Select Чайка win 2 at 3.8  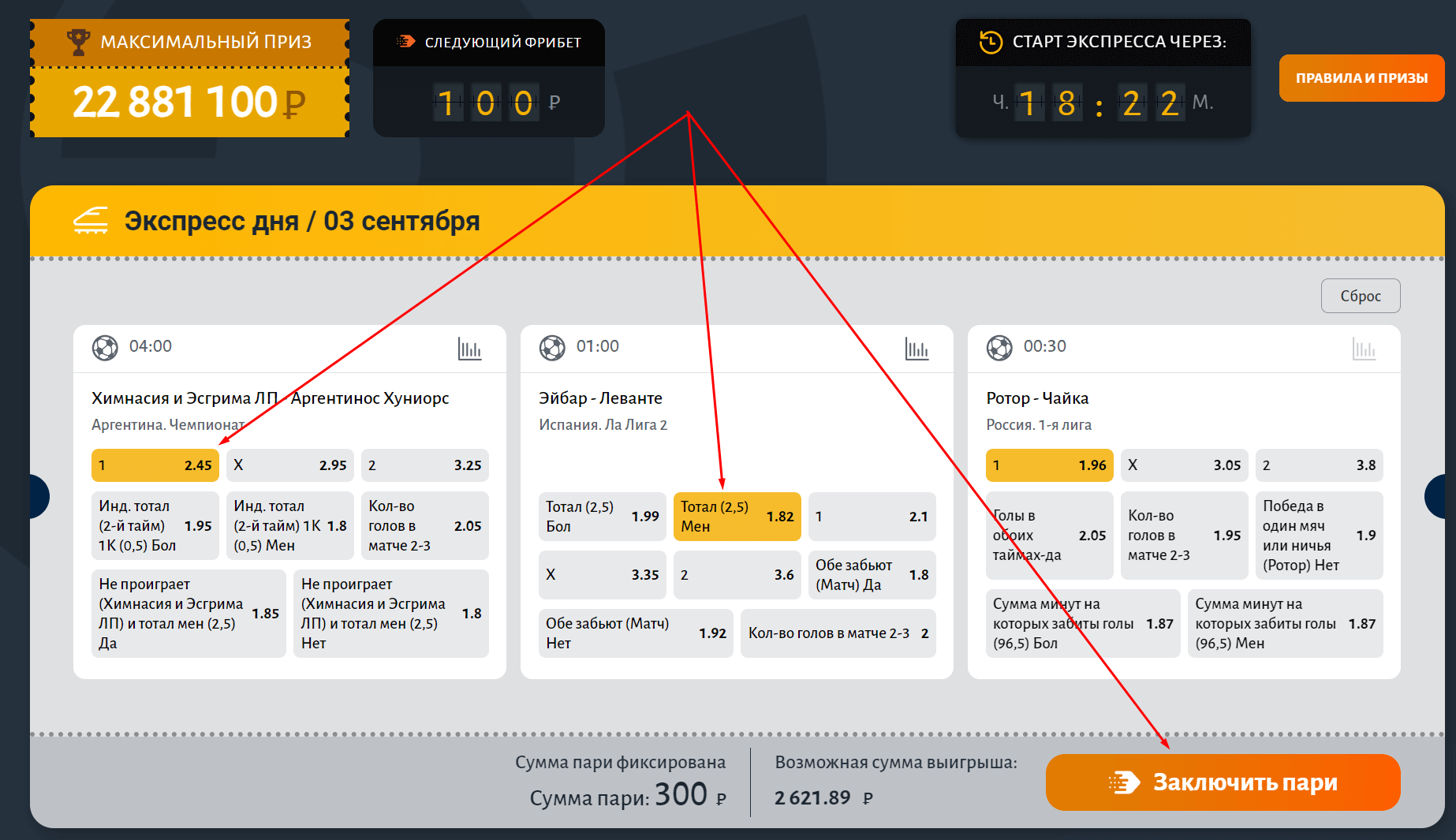(1320, 465)
